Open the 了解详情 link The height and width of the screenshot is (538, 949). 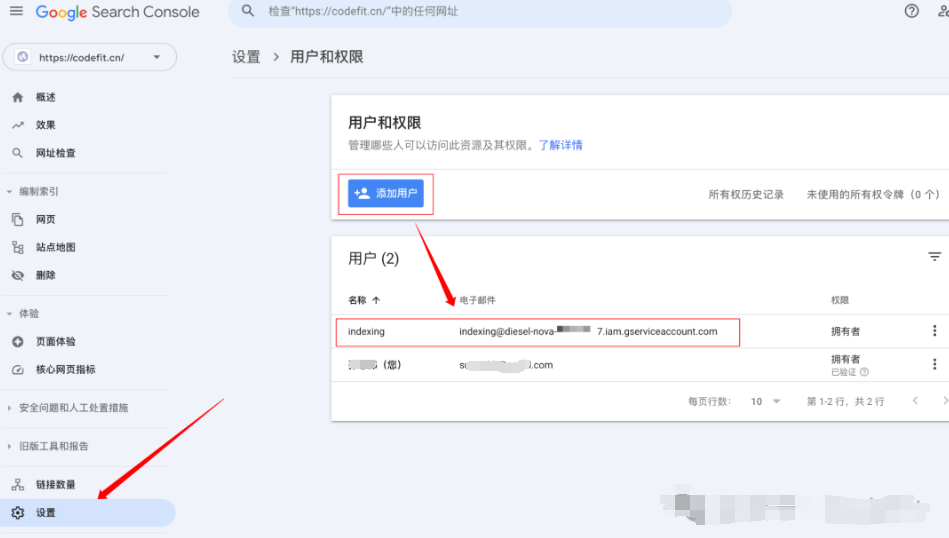(560, 145)
